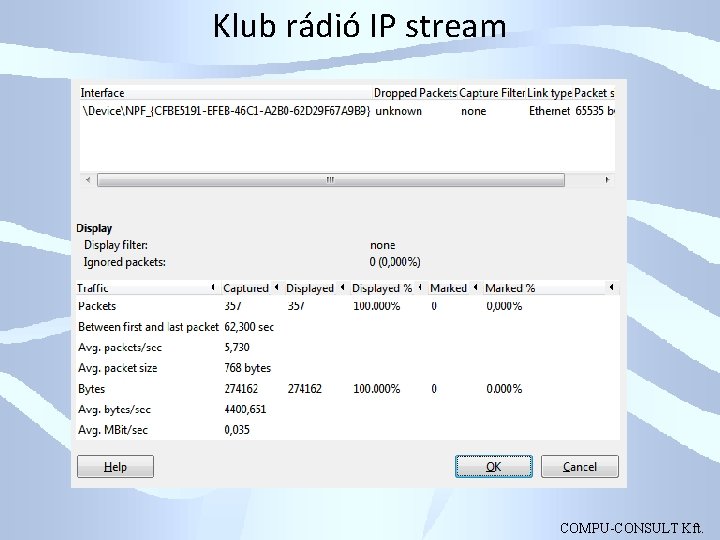The width and height of the screenshot is (720, 540).
Task: Click the Display filter label
Action: click(x=116, y=245)
